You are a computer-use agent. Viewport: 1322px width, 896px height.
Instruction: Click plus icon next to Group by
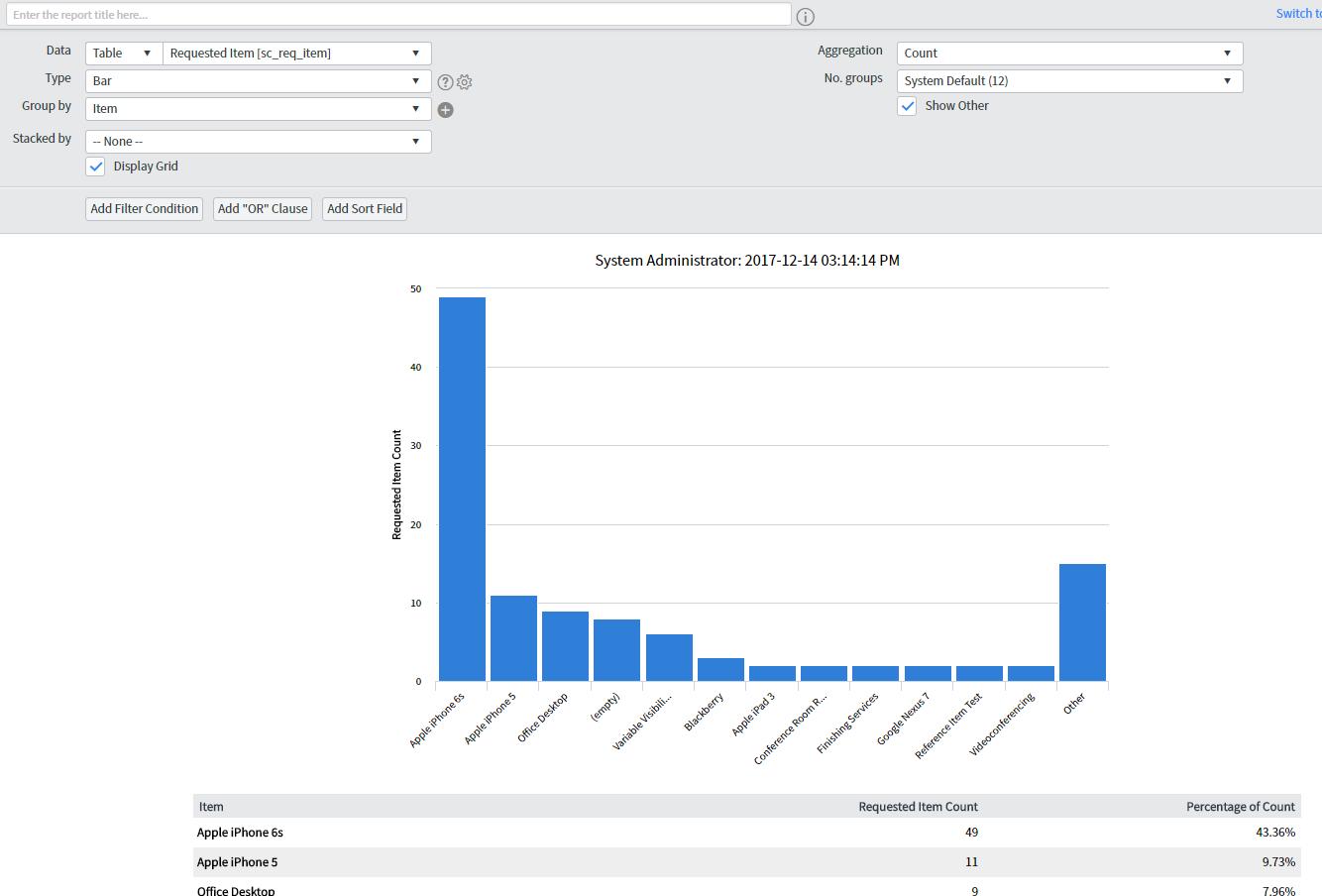tap(446, 110)
